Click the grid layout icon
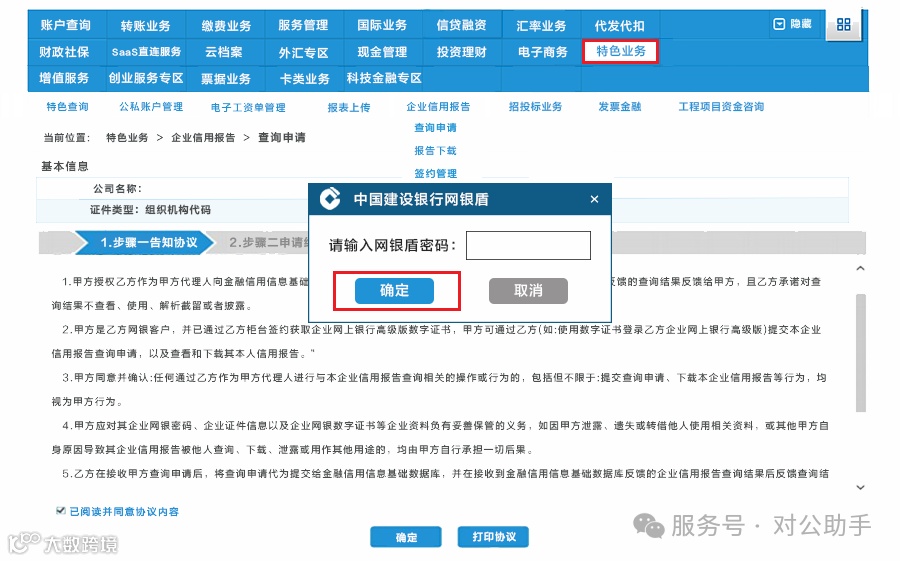The width and height of the screenshot is (900, 561). pos(843,25)
